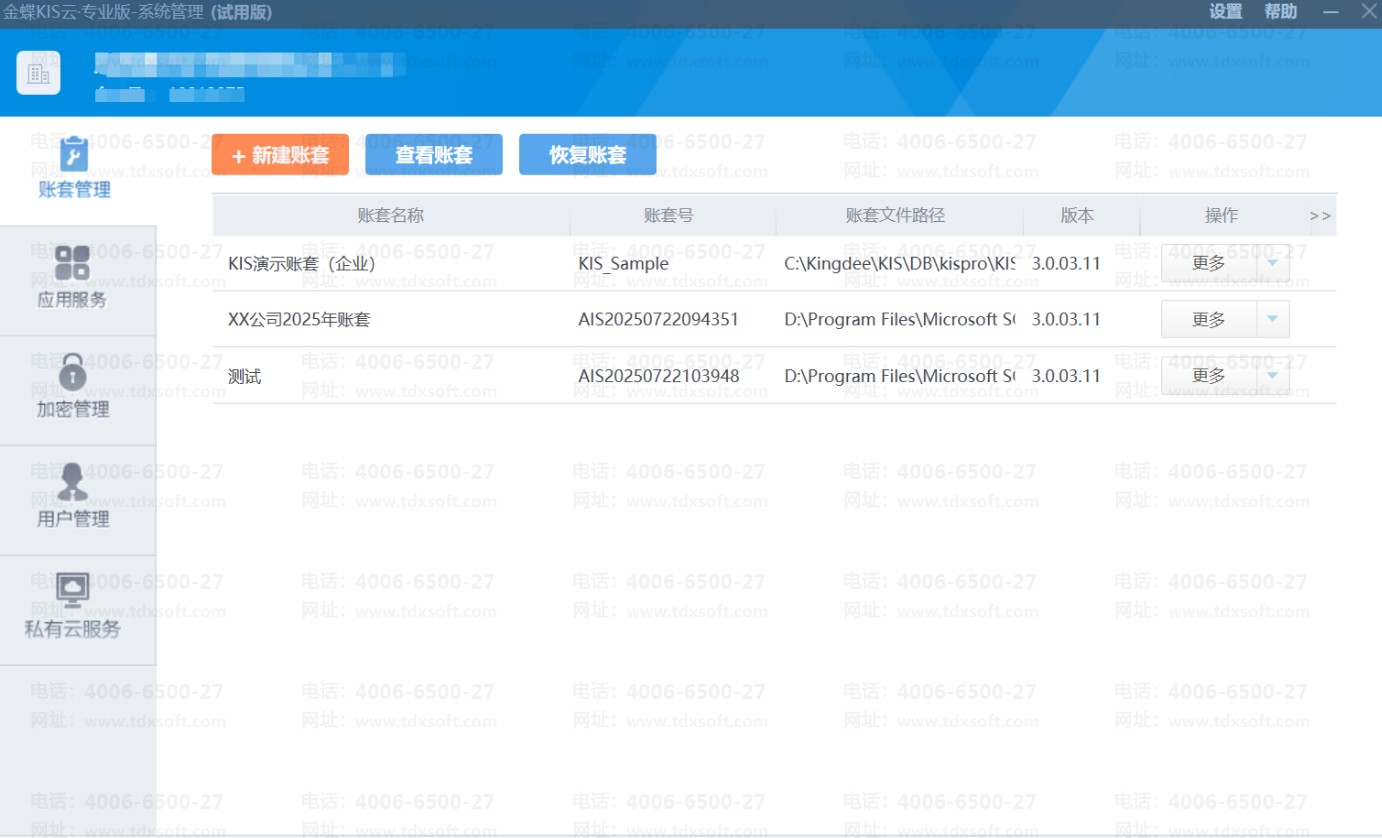The image size is (1382, 838).
Task: Switch to the 账套管理 tab label
Action: coord(74,190)
